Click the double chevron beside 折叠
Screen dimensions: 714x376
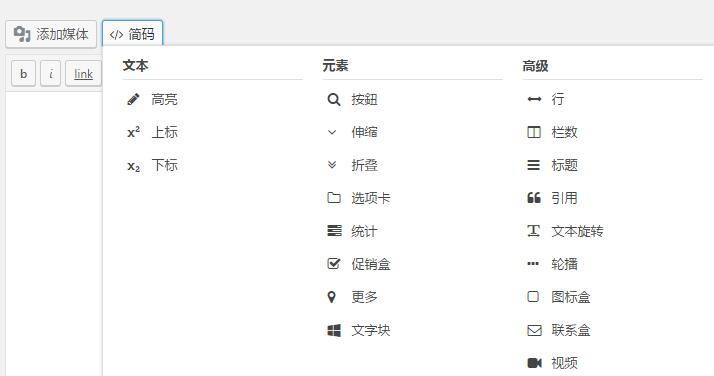pos(332,165)
